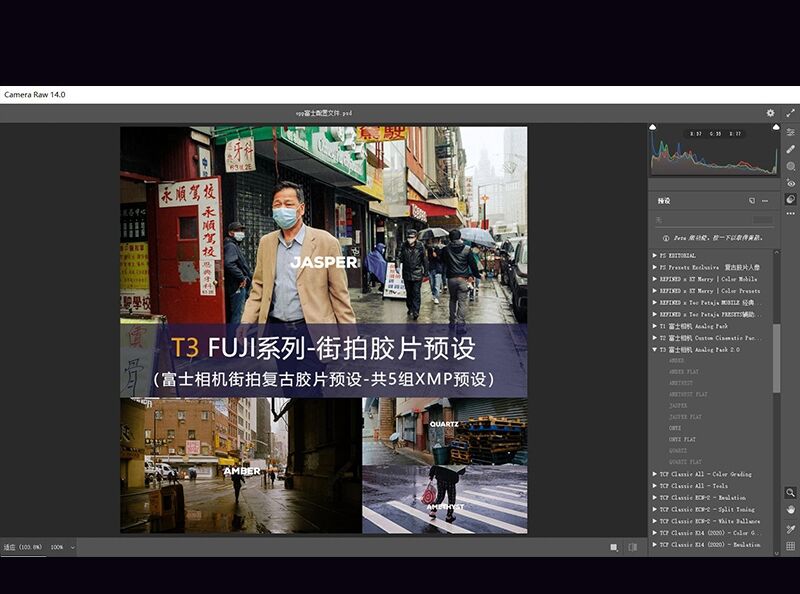
Task: Select the Masking circle tool
Action: [790, 166]
